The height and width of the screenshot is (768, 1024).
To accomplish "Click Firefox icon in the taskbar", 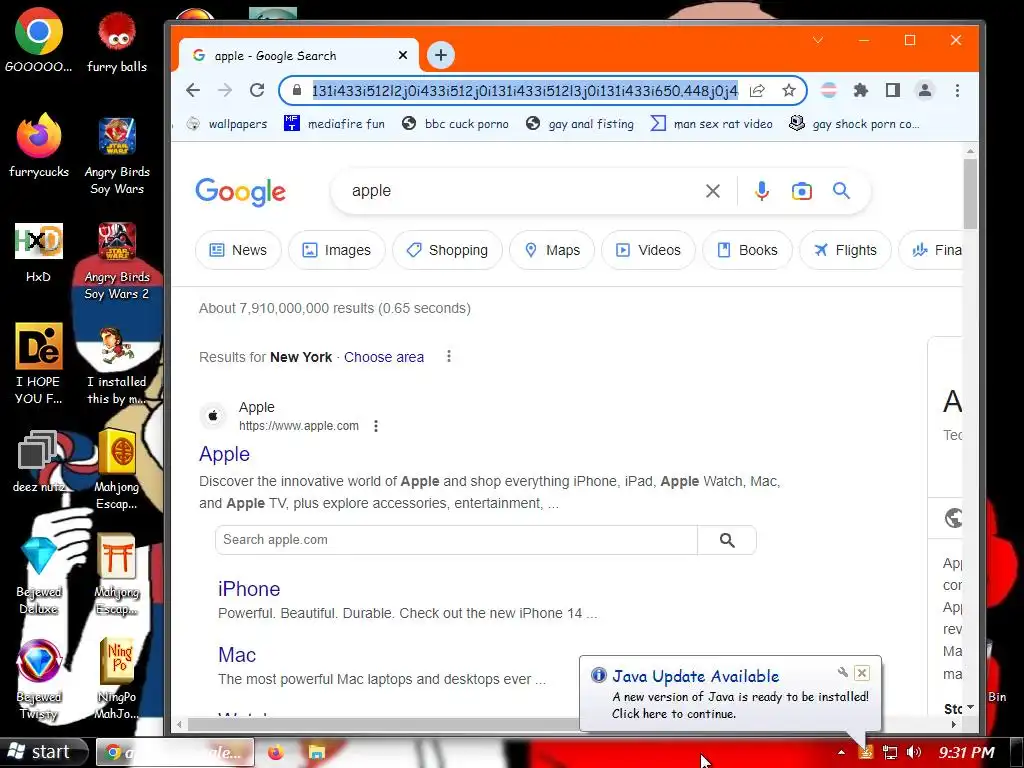I will pyautogui.click(x=276, y=752).
